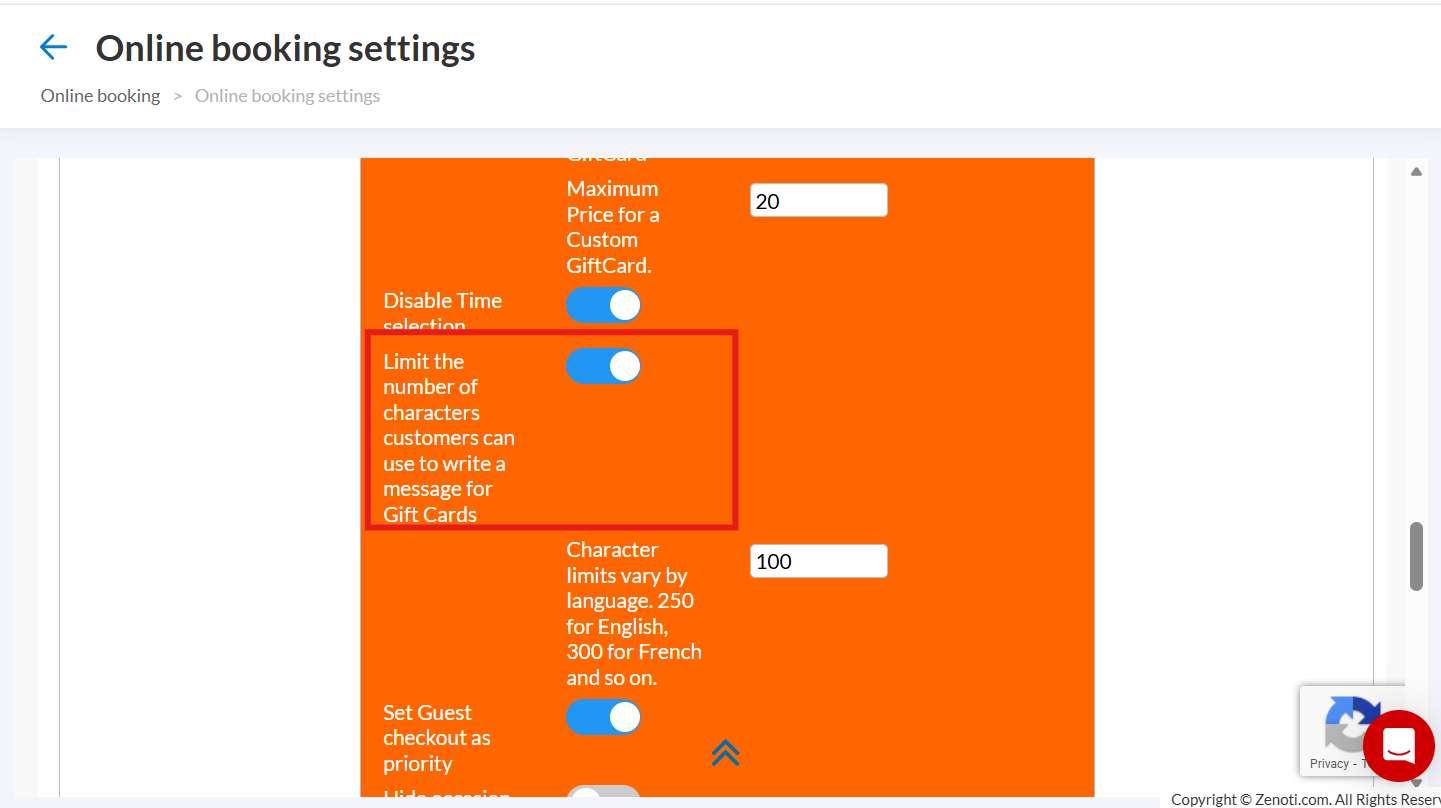Image resolution: width=1441 pixels, height=808 pixels.
Task: Go to Online booking breadcrumb link
Action: tap(100, 96)
